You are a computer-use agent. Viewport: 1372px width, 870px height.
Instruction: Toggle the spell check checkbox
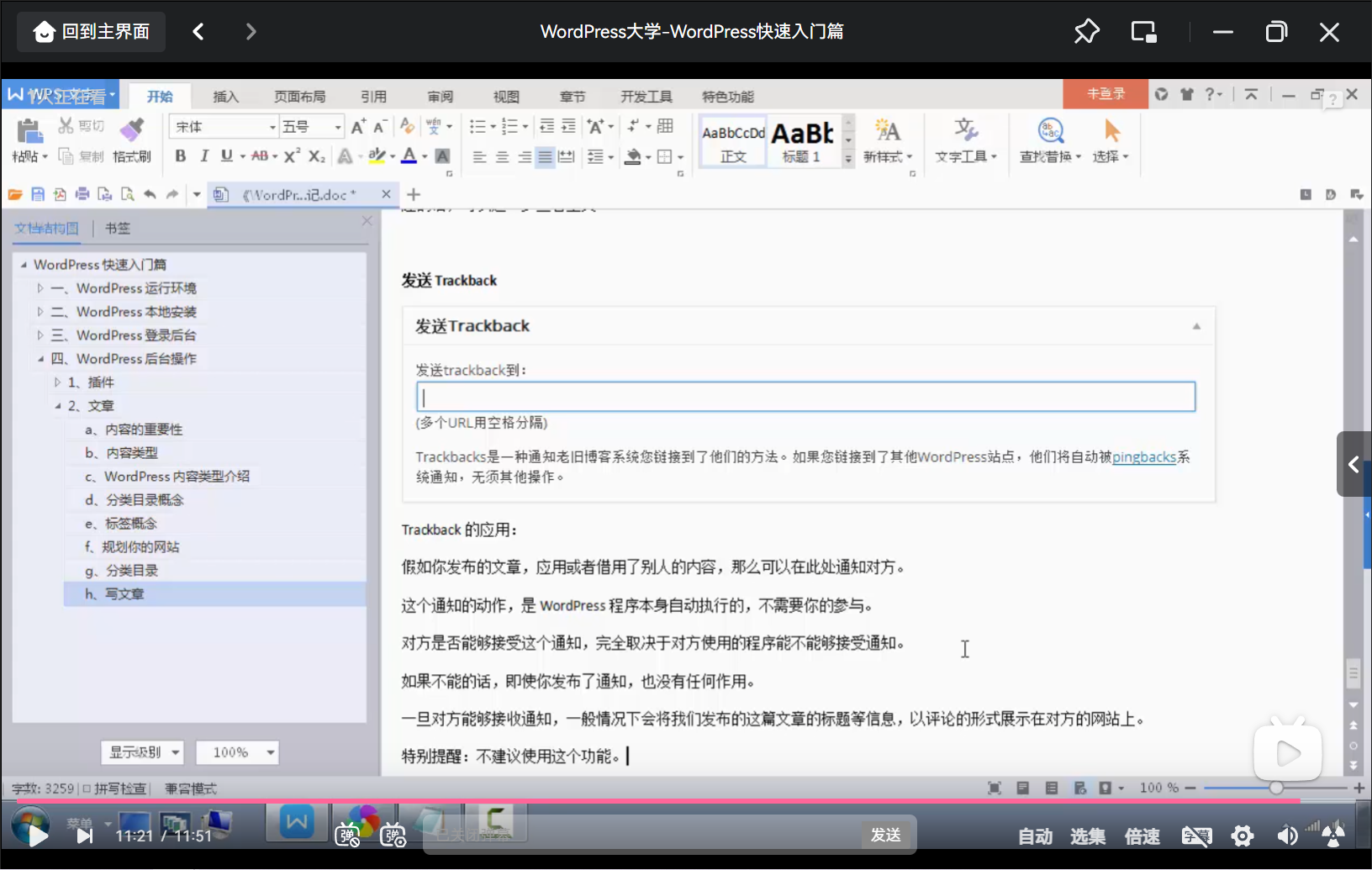click(x=87, y=788)
